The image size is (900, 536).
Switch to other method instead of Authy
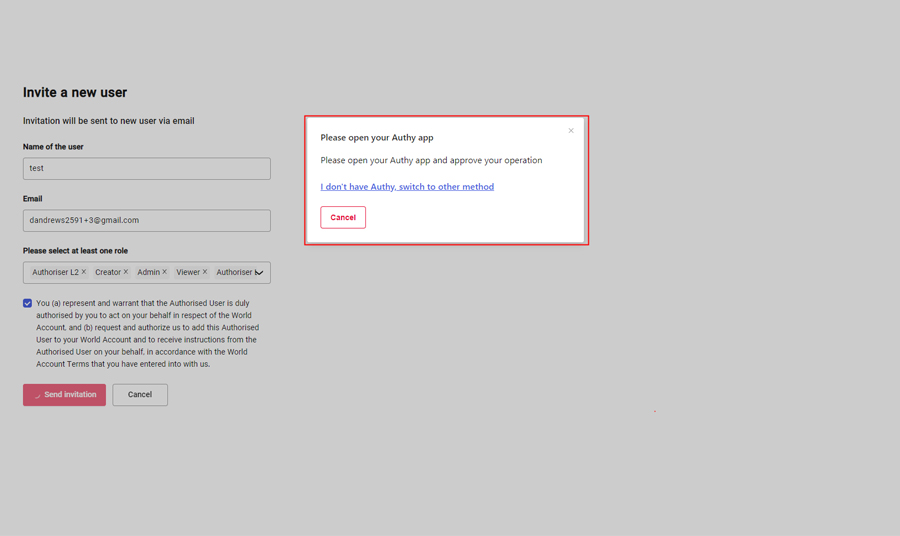[x=407, y=187]
